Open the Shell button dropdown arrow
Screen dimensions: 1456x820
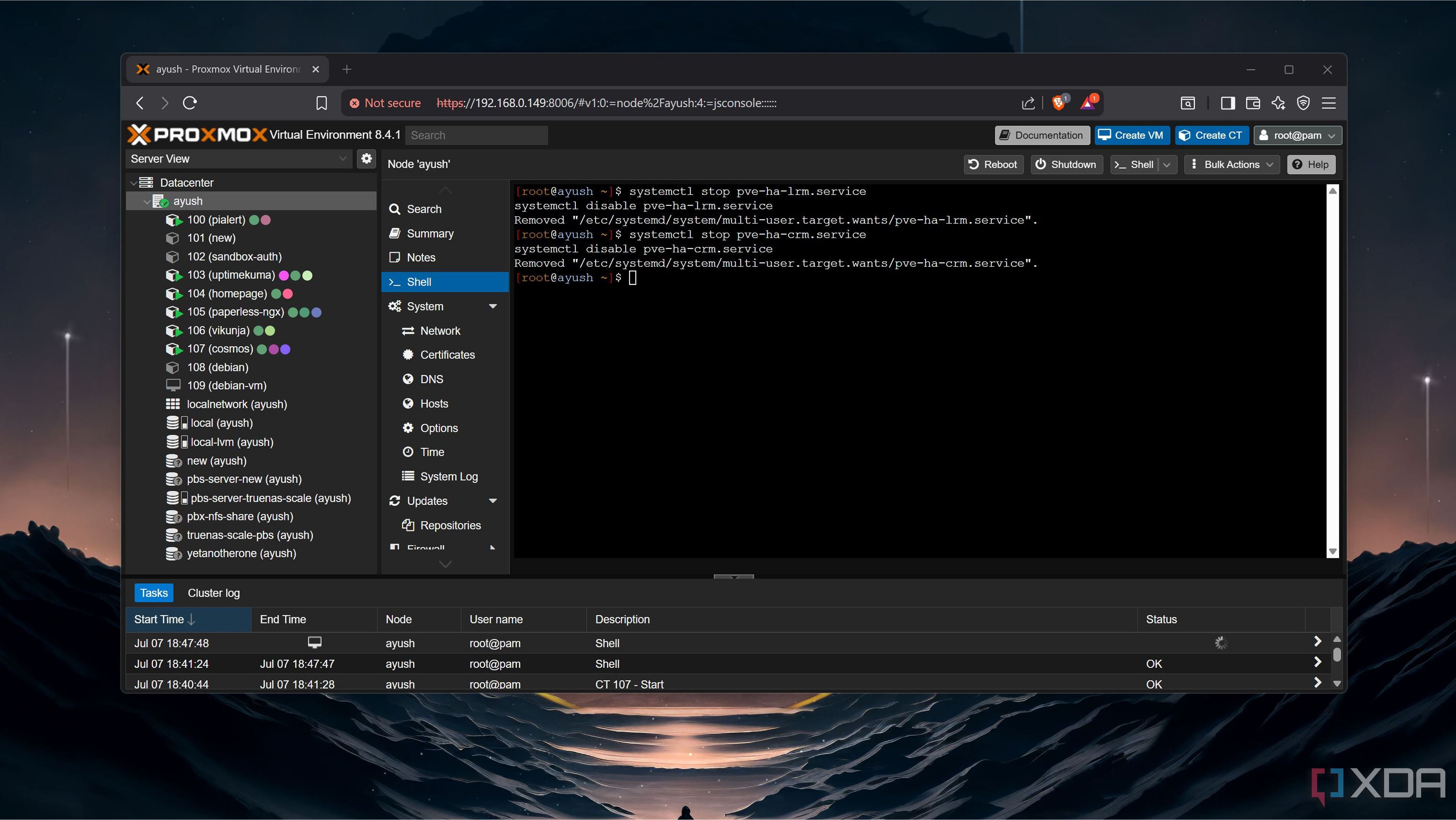point(1167,165)
